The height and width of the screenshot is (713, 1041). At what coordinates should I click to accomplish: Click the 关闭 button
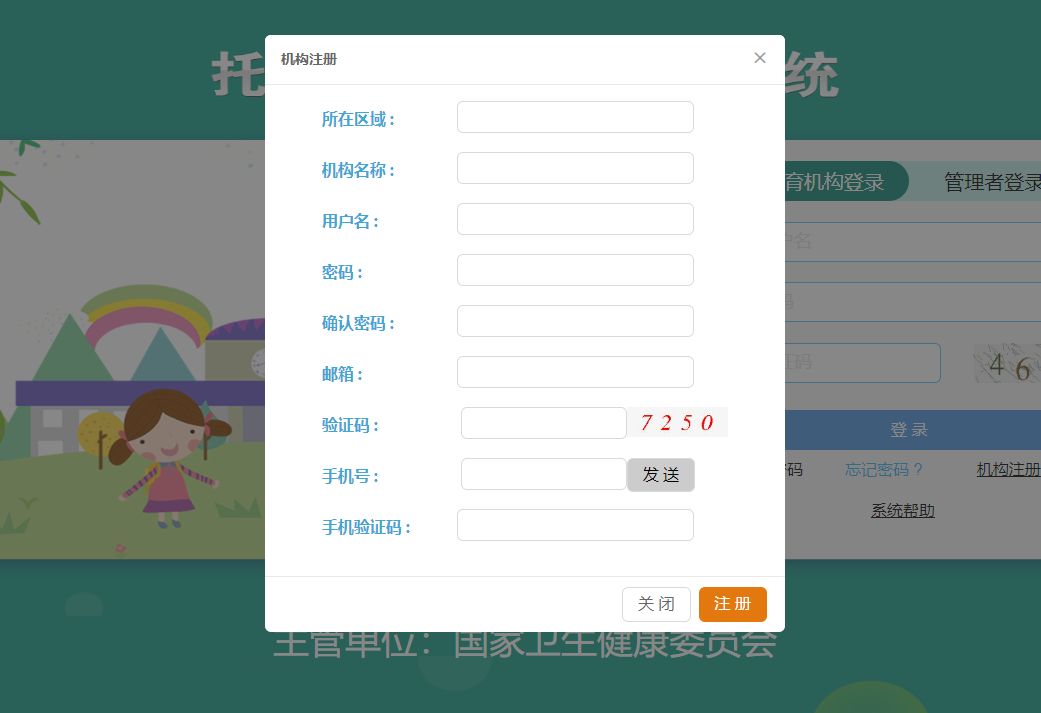656,604
